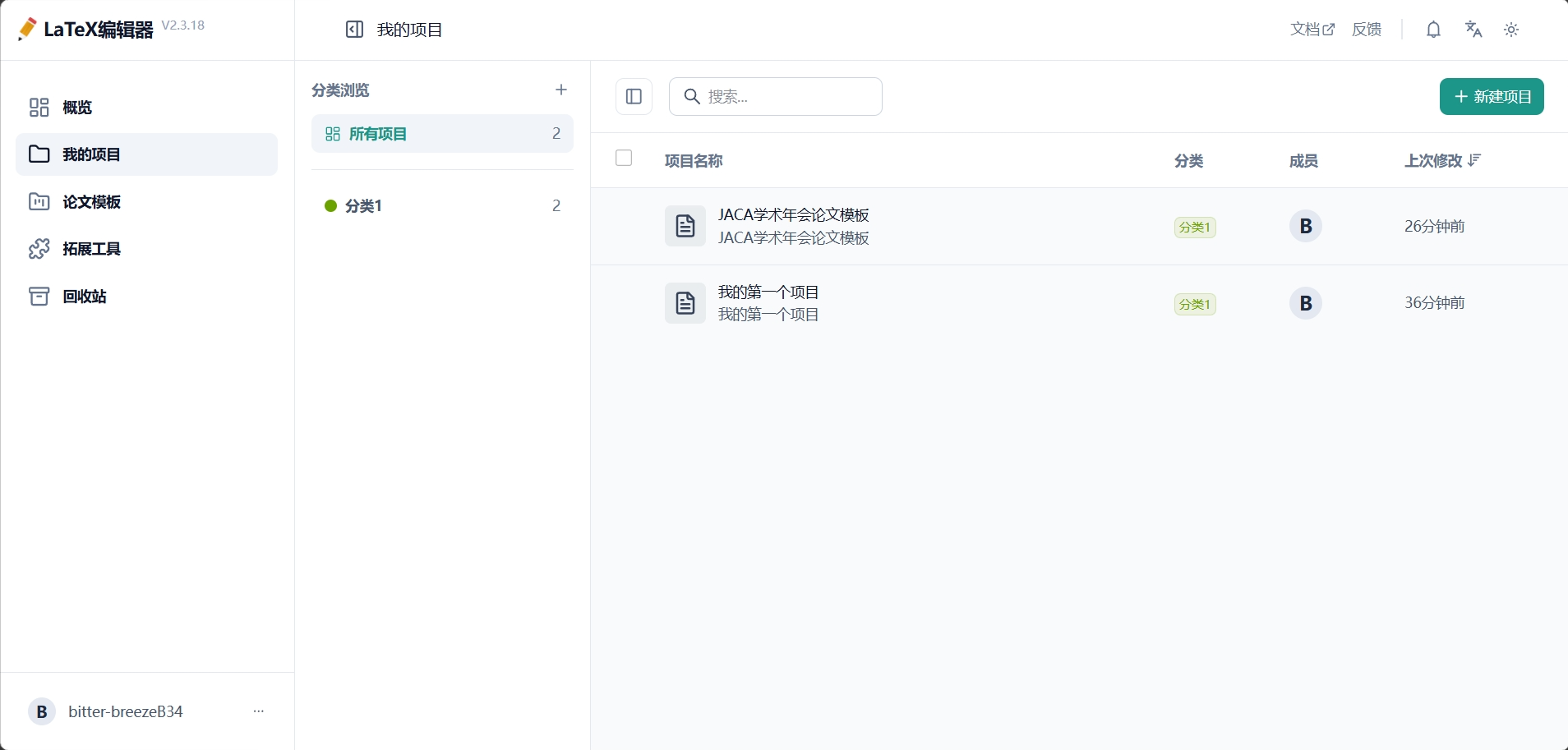Add a new category with the plus icon
The image size is (1568, 750).
(x=561, y=90)
